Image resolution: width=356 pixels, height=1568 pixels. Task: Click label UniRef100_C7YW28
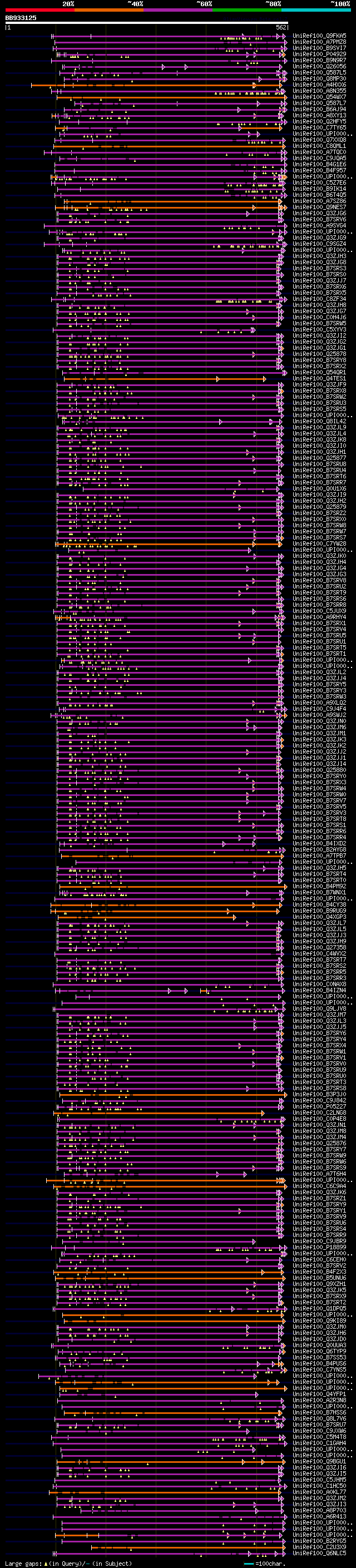pos(319,543)
